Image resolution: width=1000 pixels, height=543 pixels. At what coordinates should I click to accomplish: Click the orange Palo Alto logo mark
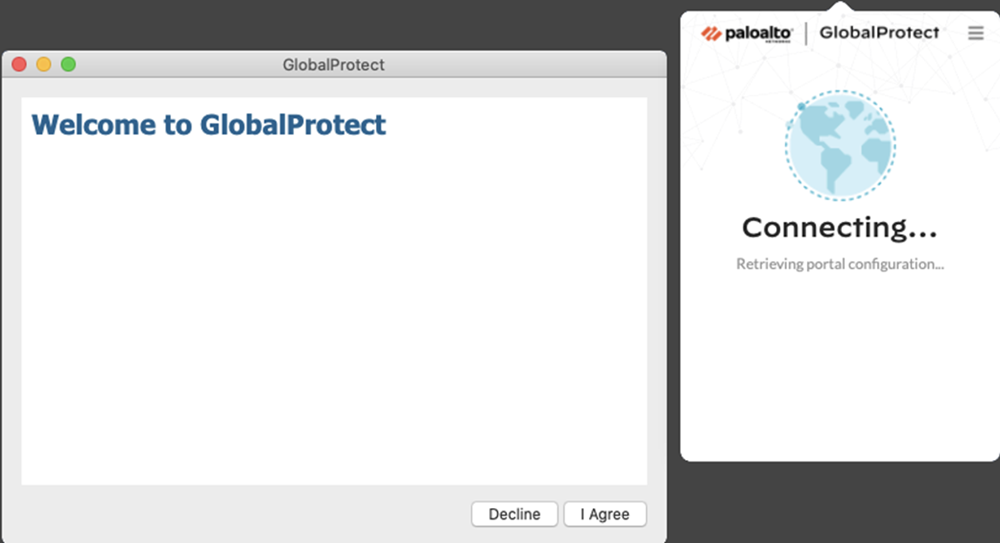[x=711, y=33]
